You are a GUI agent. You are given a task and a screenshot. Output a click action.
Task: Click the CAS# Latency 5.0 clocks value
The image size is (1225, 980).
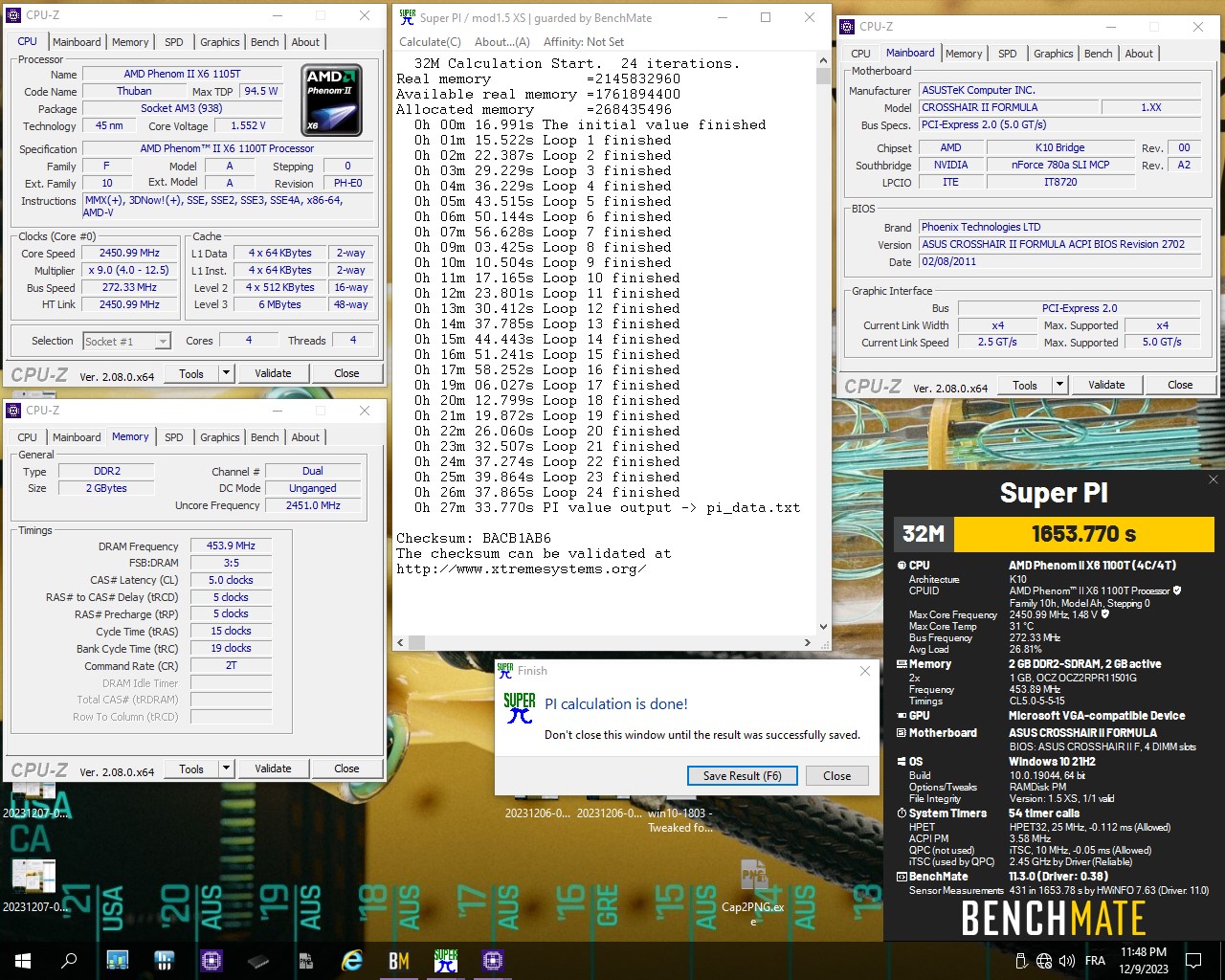click(232, 580)
